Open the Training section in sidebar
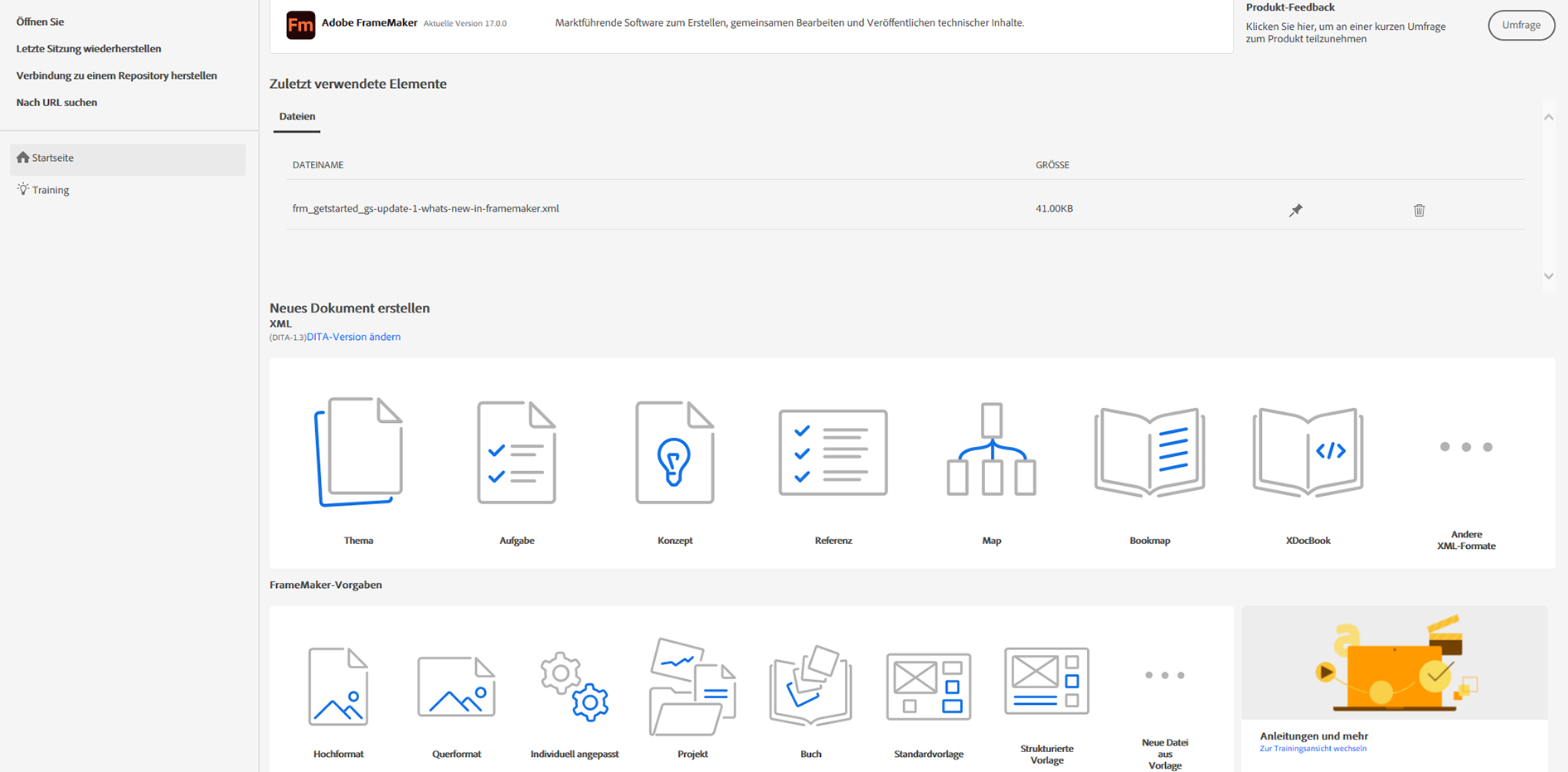 point(50,190)
